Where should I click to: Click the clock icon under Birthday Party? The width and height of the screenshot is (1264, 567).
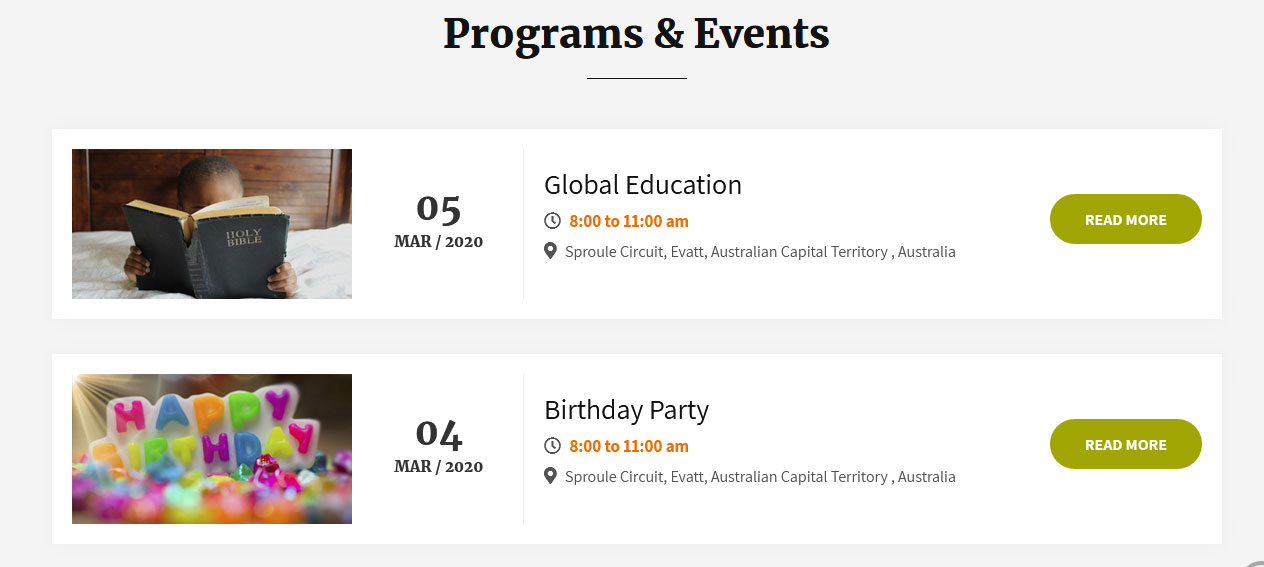click(552, 446)
